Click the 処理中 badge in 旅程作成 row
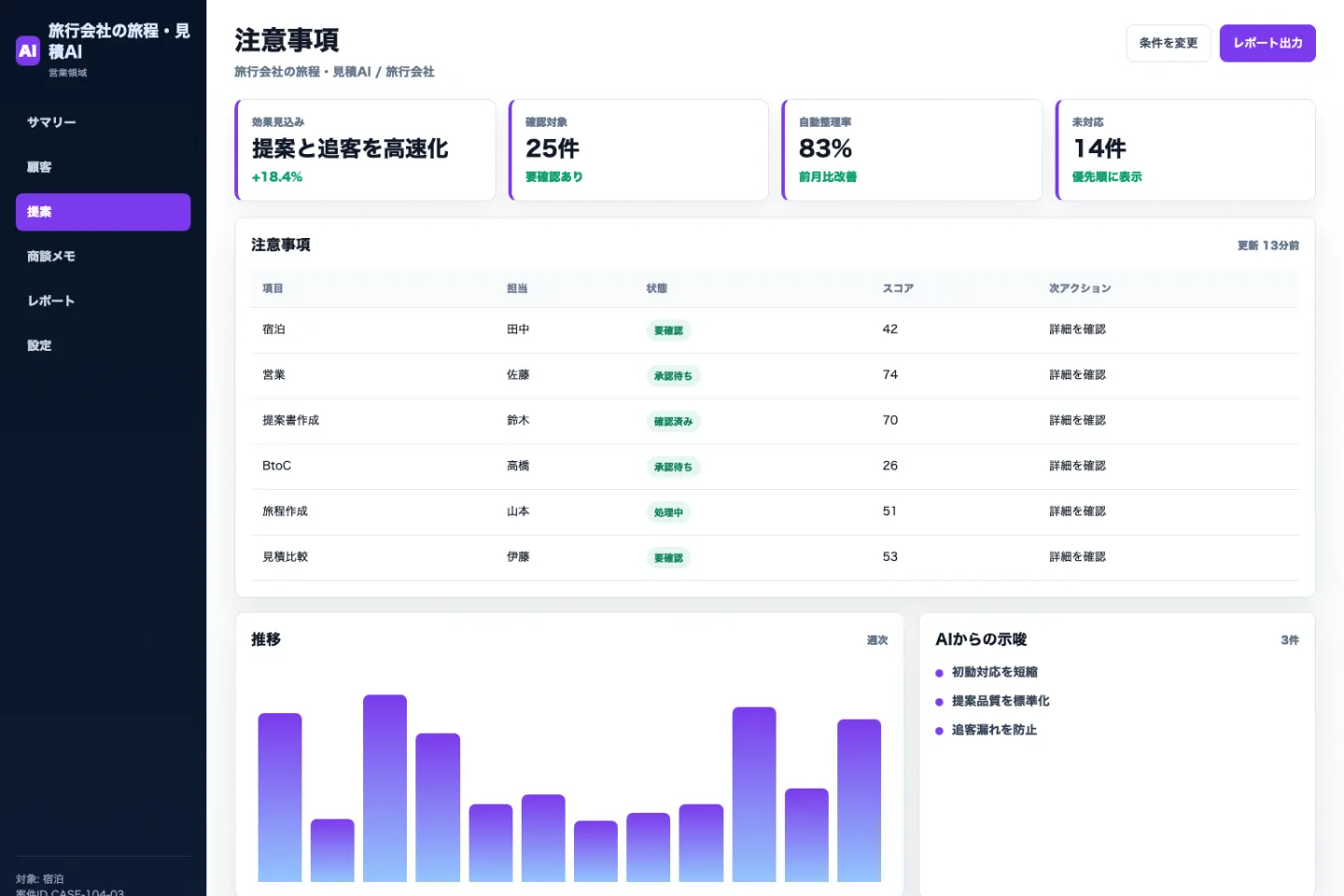Viewport: 1344px width, 896px height. tap(668, 512)
